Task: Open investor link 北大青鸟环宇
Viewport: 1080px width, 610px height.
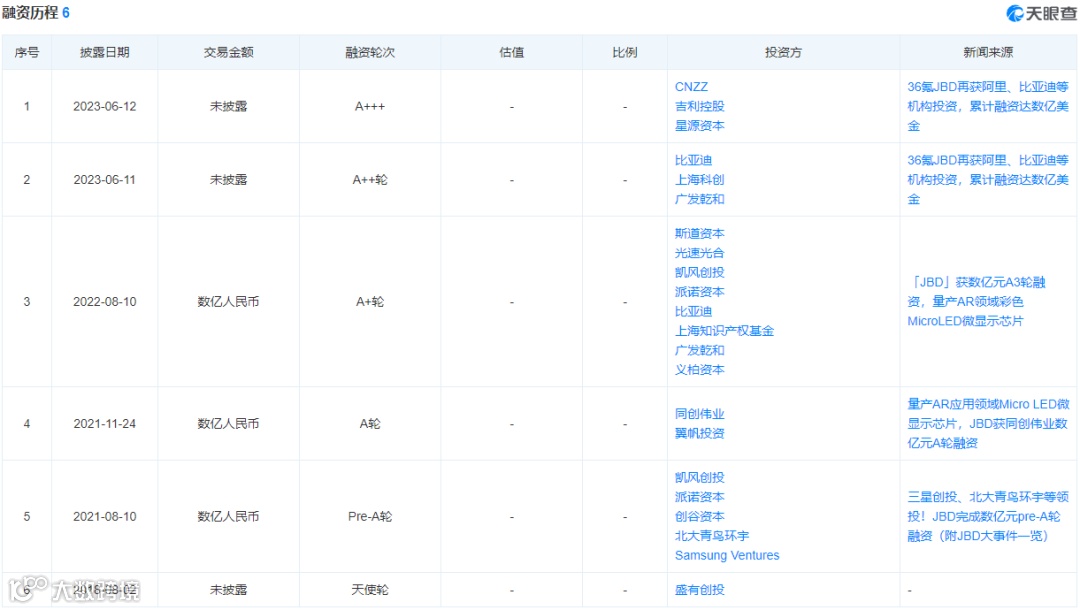Action: 712,536
